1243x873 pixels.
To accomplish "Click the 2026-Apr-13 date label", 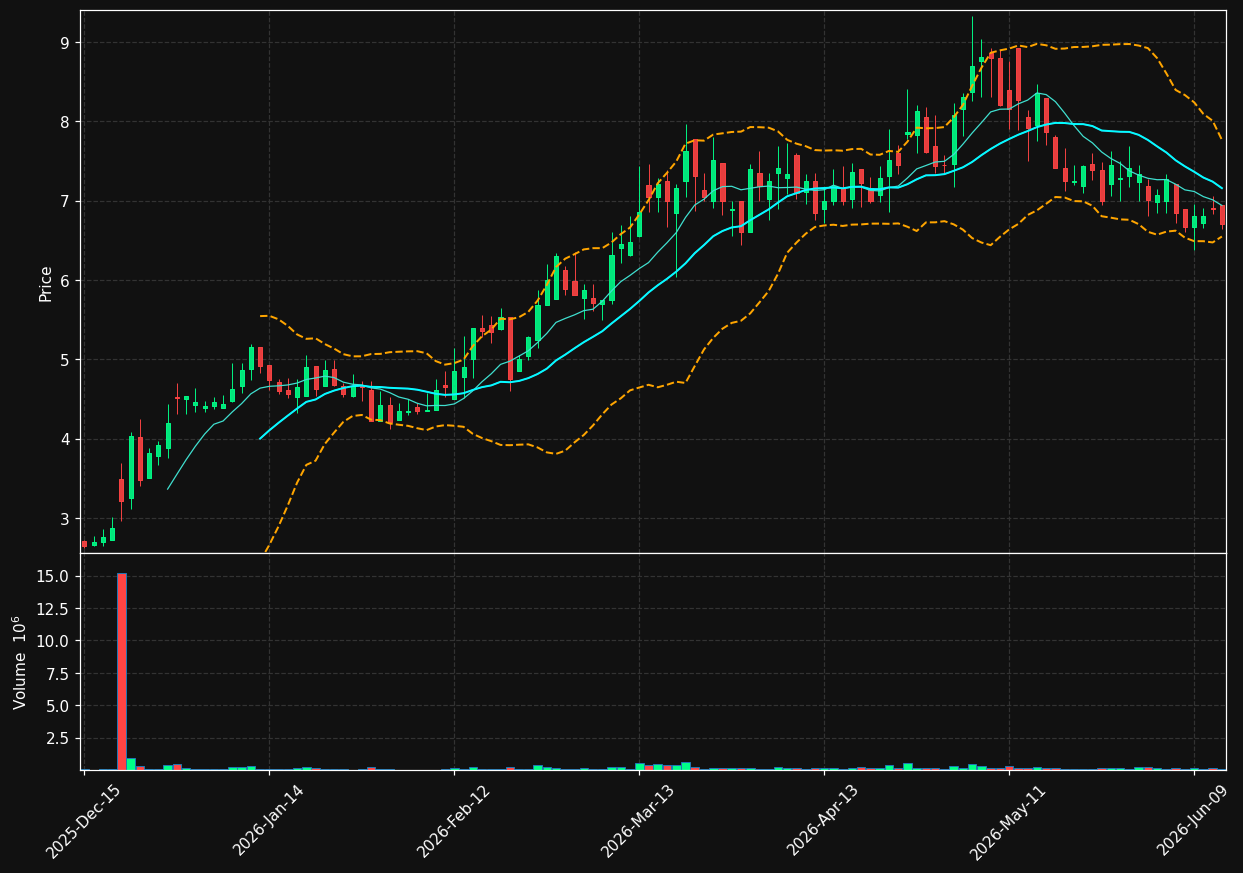I will pos(823,822).
